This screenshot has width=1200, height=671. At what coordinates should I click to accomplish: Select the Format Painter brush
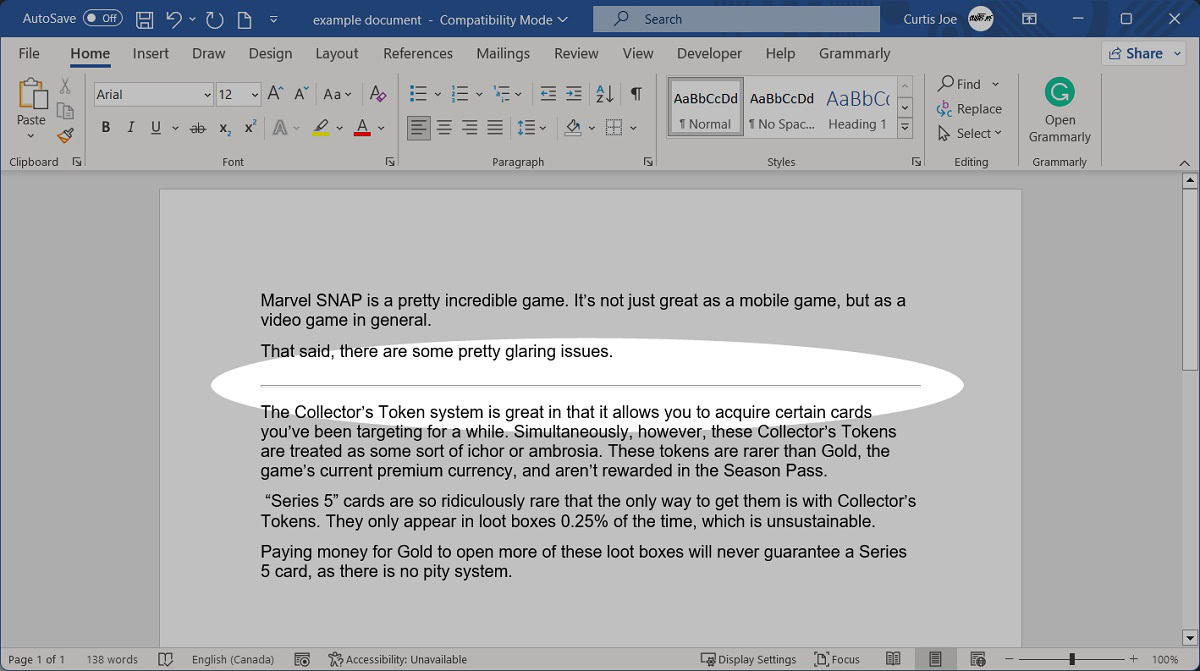tap(66, 135)
